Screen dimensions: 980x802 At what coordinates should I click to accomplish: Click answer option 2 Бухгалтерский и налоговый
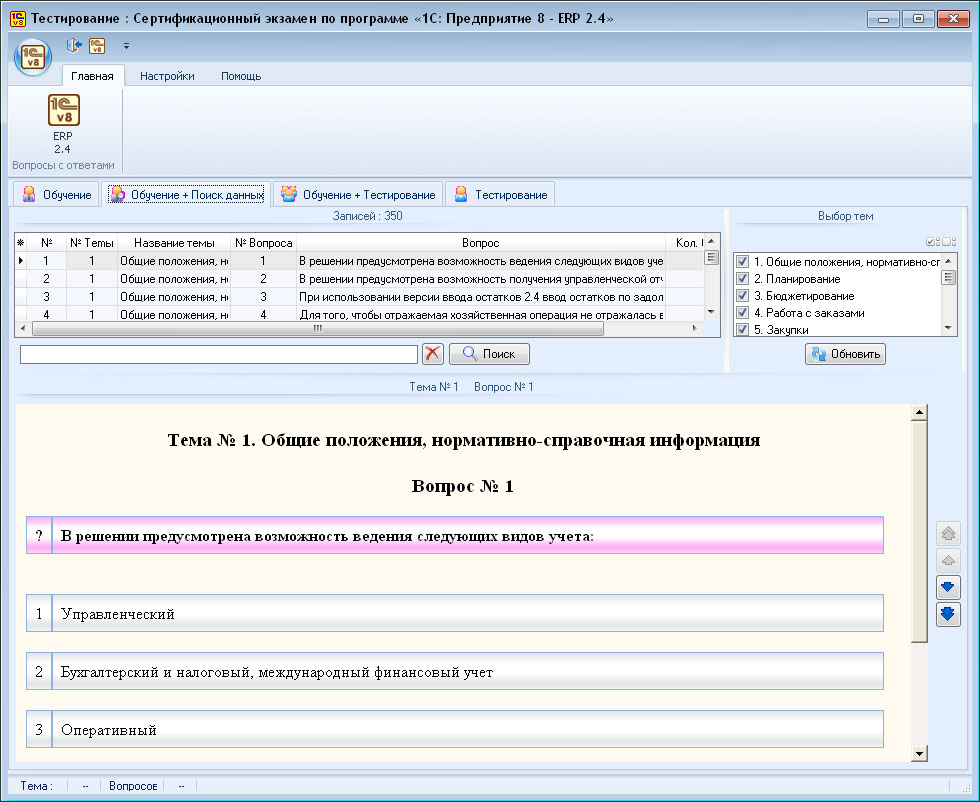455,671
